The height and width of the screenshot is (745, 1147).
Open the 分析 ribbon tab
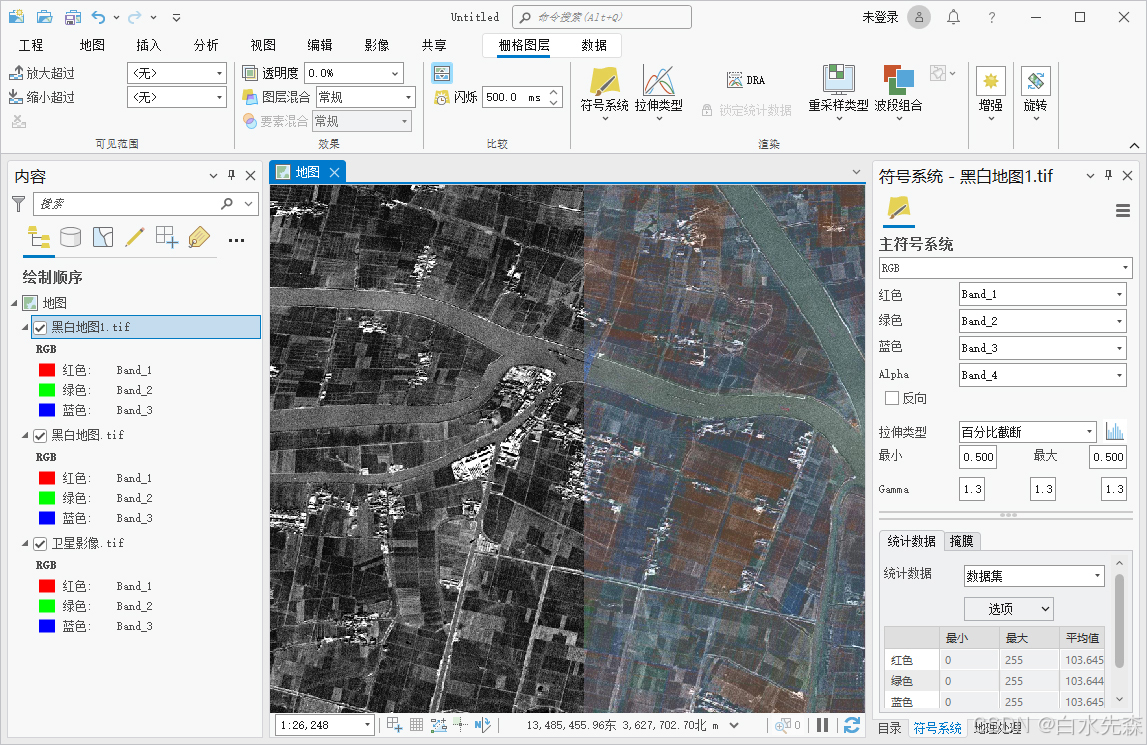pos(206,45)
